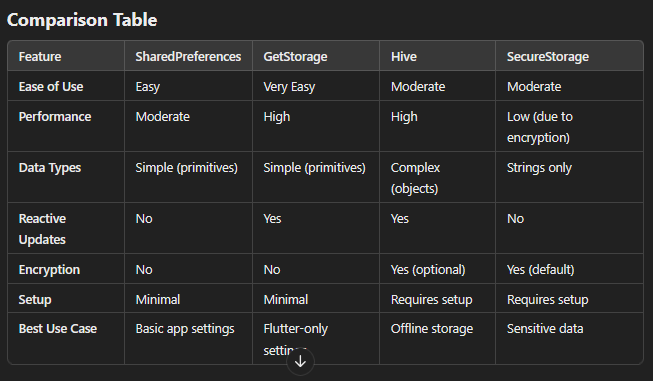Click the Reactive Updates row label
Image resolution: width=653 pixels, height=381 pixels.
[42, 229]
